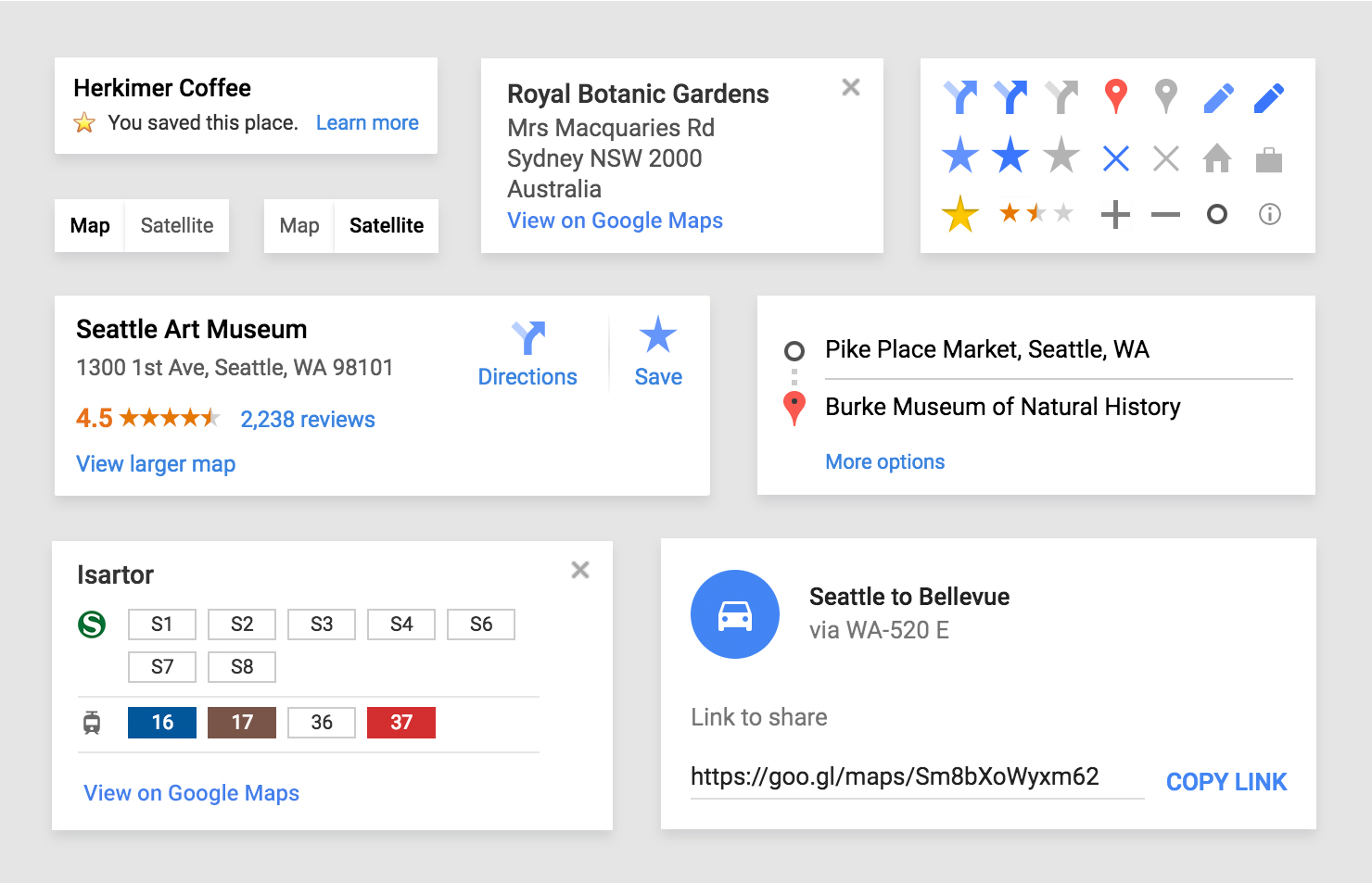
Task: Click the Seattle Art Museum title
Action: pyautogui.click(x=192, y=329)
